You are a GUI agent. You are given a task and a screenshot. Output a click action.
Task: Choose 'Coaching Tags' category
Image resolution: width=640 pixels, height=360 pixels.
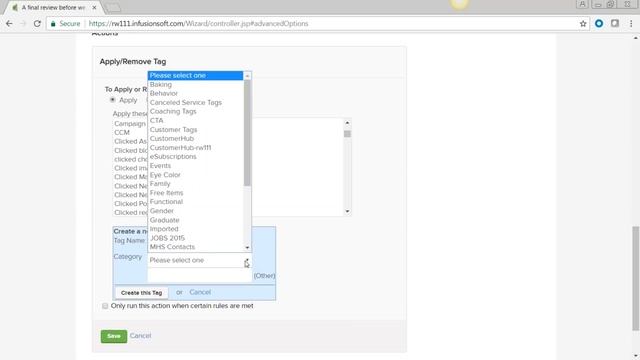pos(196,111)
